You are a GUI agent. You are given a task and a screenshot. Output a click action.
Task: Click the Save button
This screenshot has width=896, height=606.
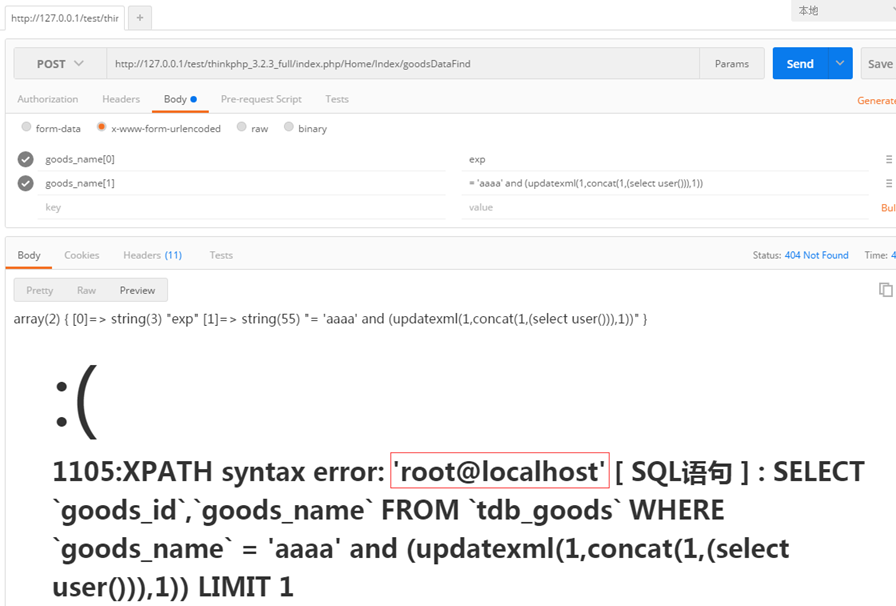coord(879,63)
